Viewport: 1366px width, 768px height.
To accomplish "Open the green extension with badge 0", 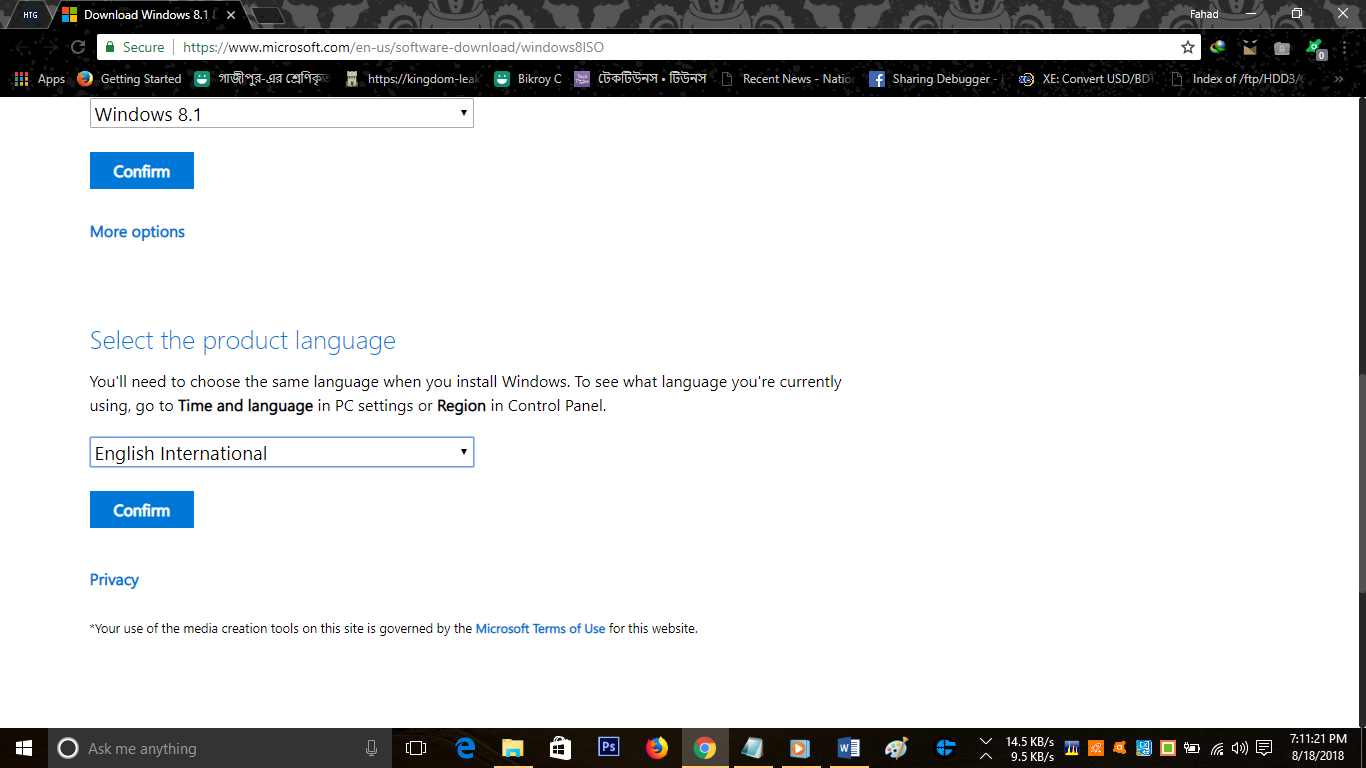I will click(1316, 47).
